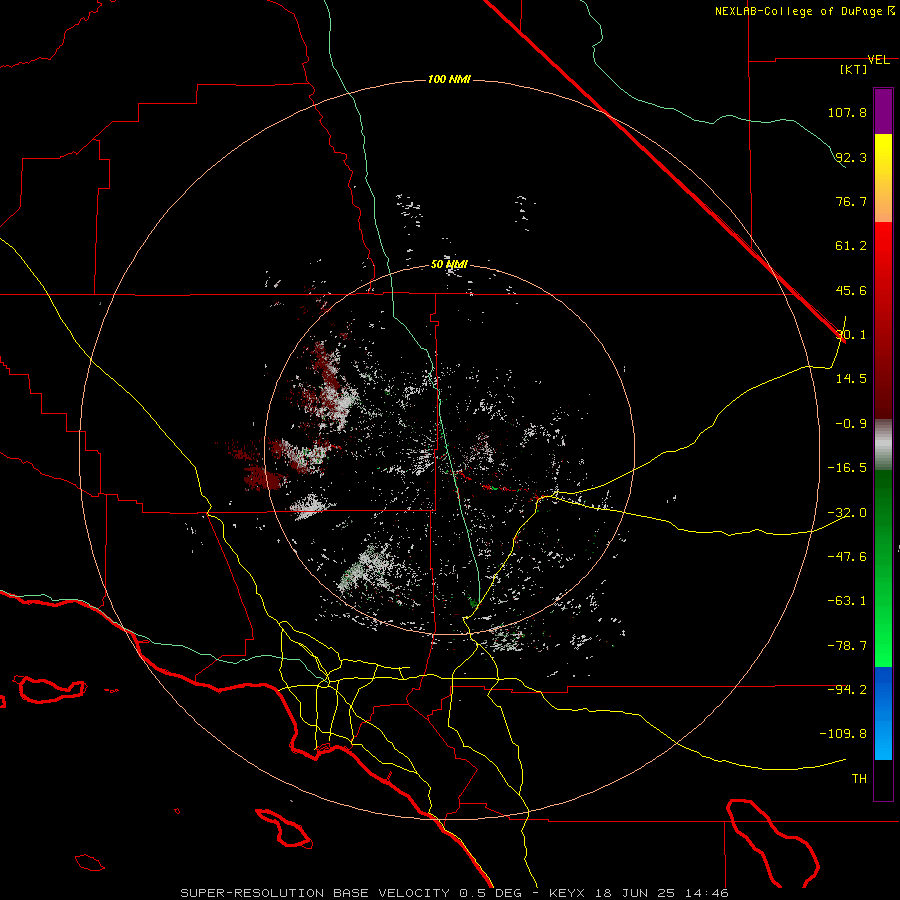The width and height of the screenshot is (900, 900).
Task: Click the -78.7 value on the velocity scale
Action: (847, 646)
